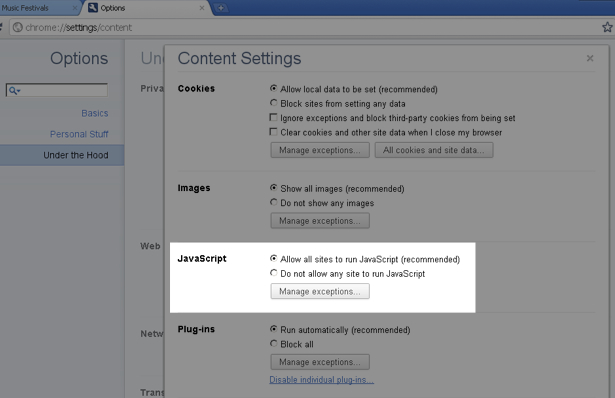Click the wrench icon on Options tab
The width and height of the screenshot is (615, 398).
click(x=93, y=7)
